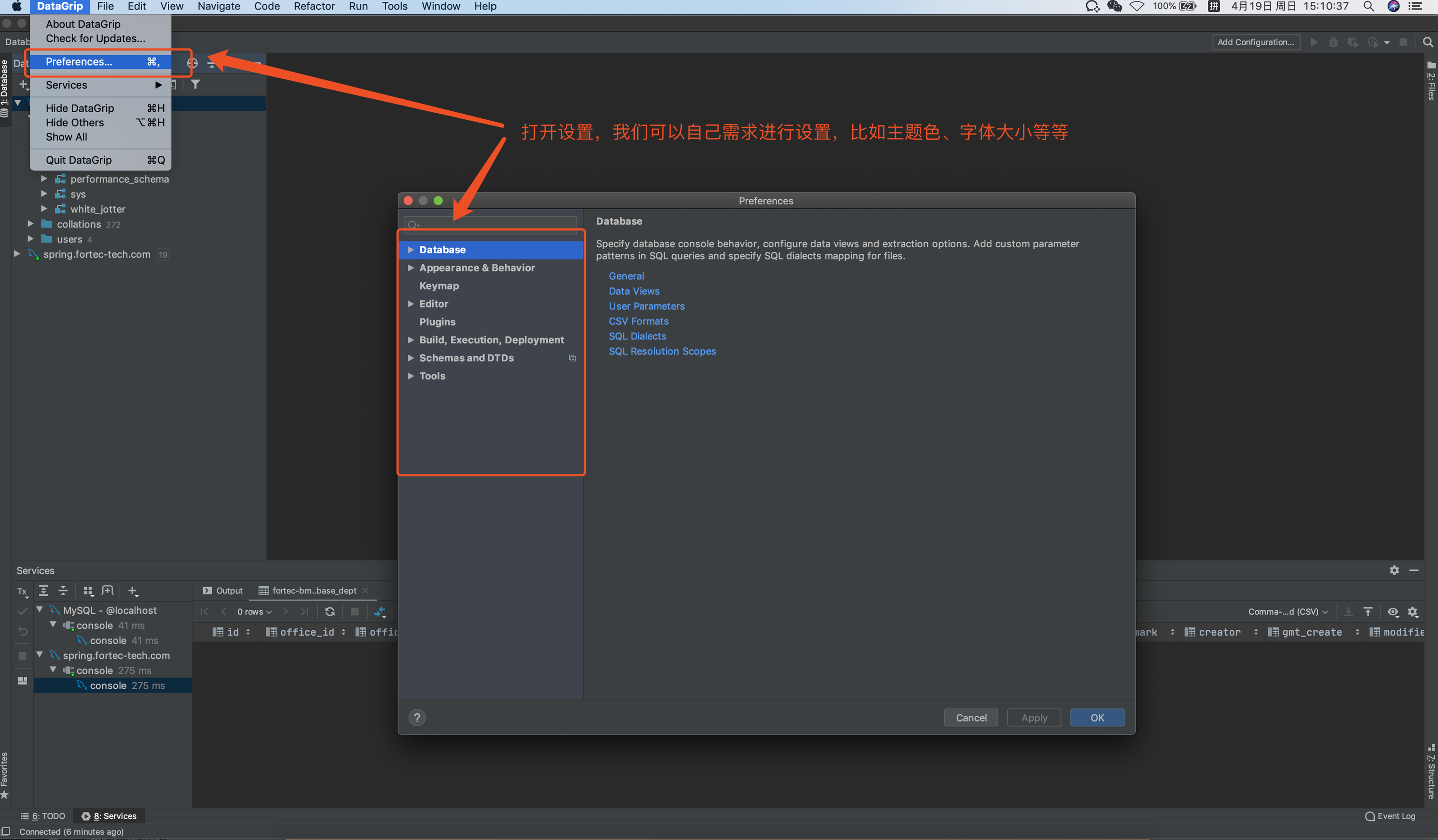Image resolution: width=1438 pixels, height=840 pixels.
Task: Open the 8: Services bottom tab
Action: [x=109, y=816]
